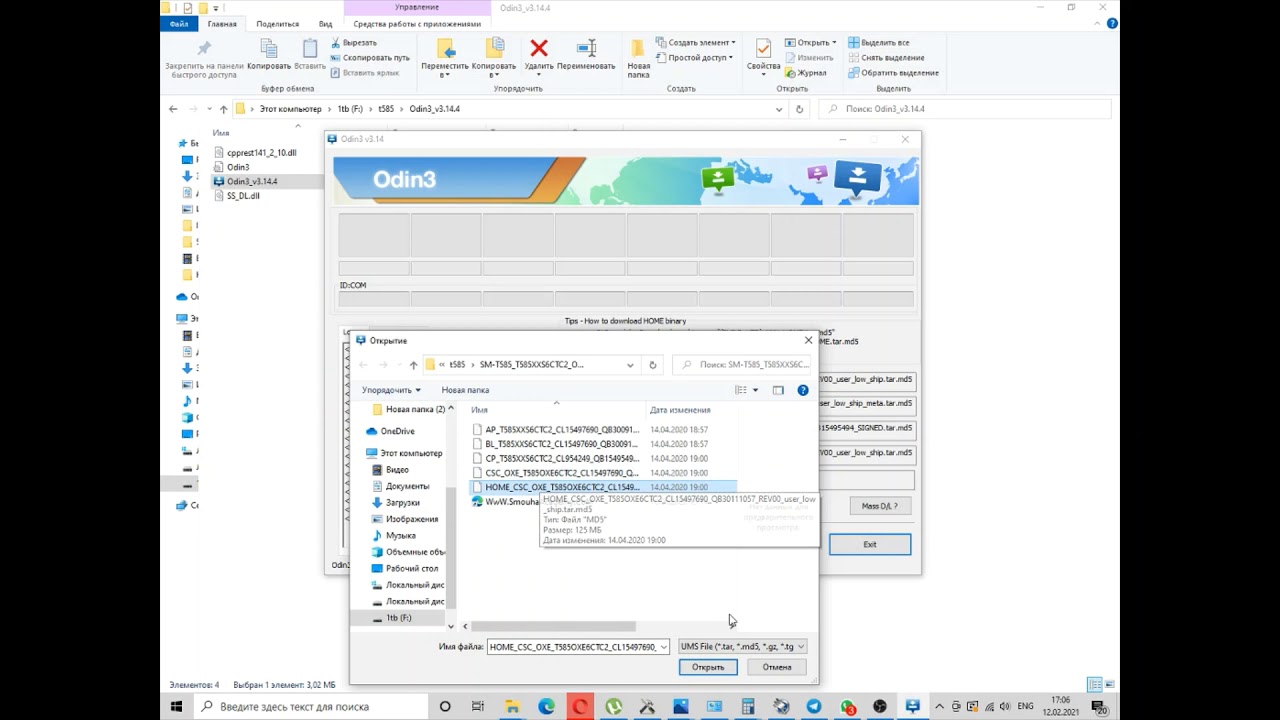This screenshot has height=720, width=1280.
Task: Expand the file name combo box dropdown
Action: [x=663, y=647]
